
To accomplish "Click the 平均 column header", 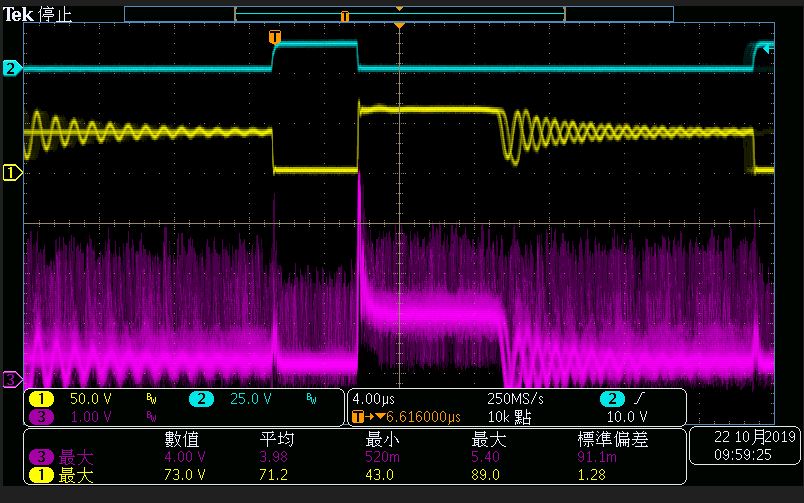I will coord(277,439).
